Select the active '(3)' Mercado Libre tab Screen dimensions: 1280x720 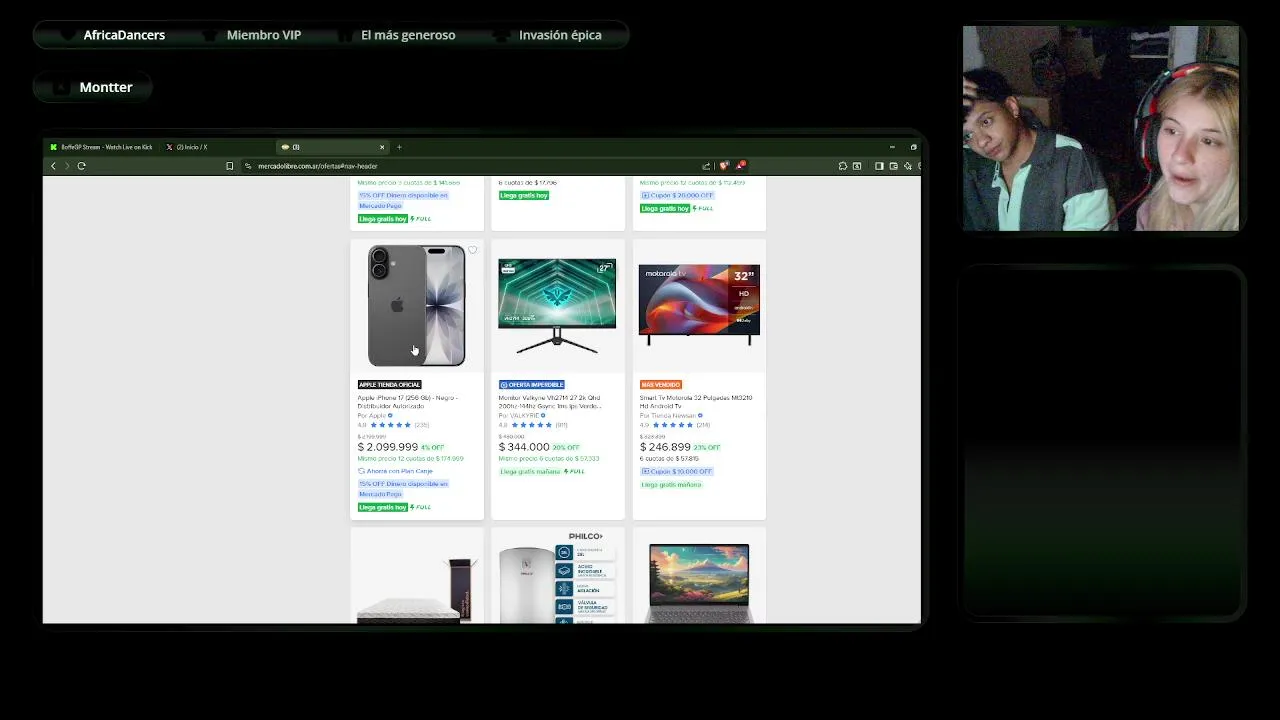pyautogui.click(x=330, y=147)
